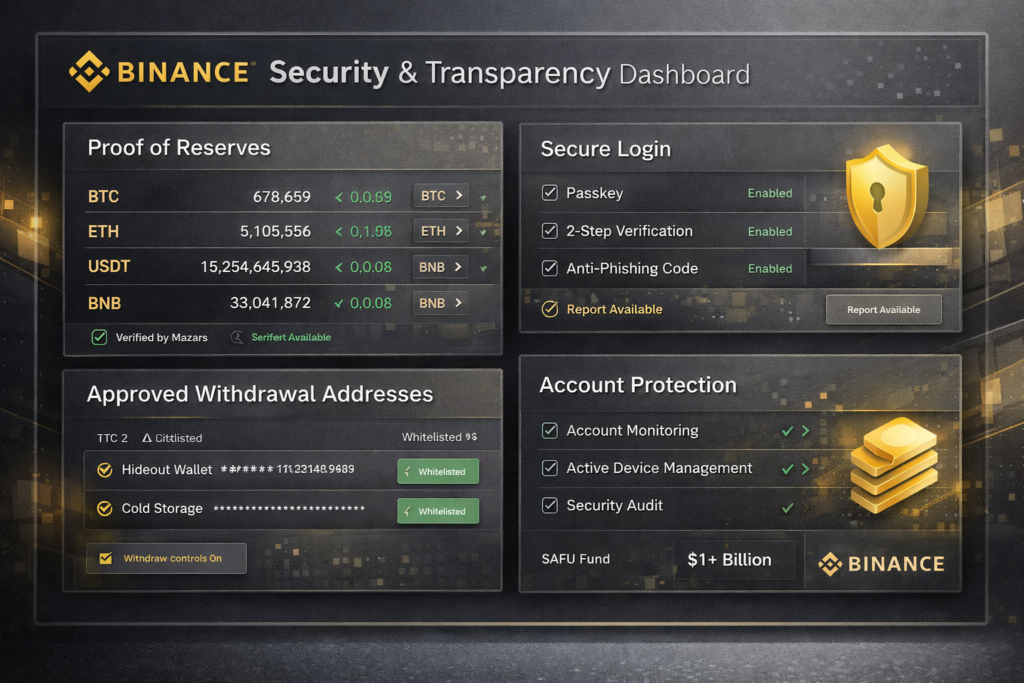Click the green verified tick in the ETH row
Image resolution: width=1024 pixels, height=683 pixels.
(x=485, y=231)
